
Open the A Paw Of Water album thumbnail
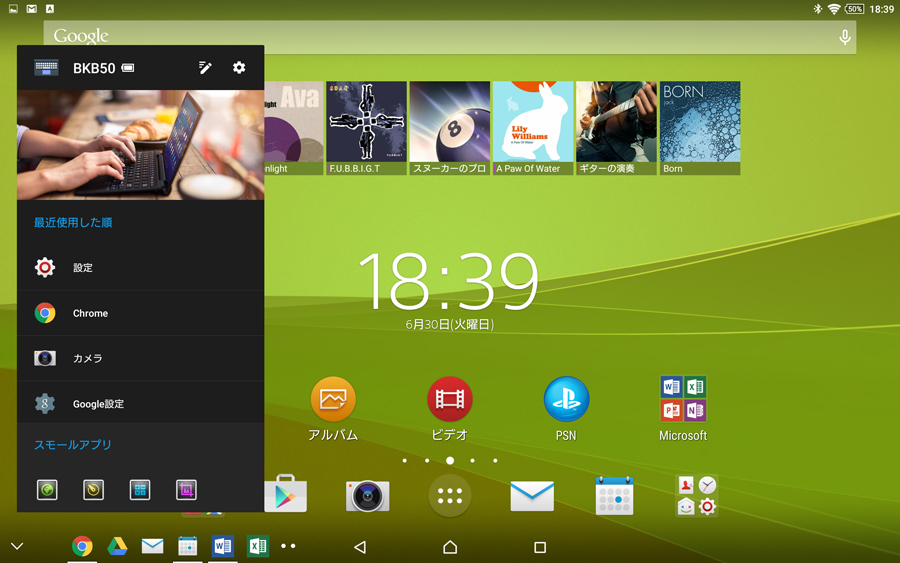(532, 128)
